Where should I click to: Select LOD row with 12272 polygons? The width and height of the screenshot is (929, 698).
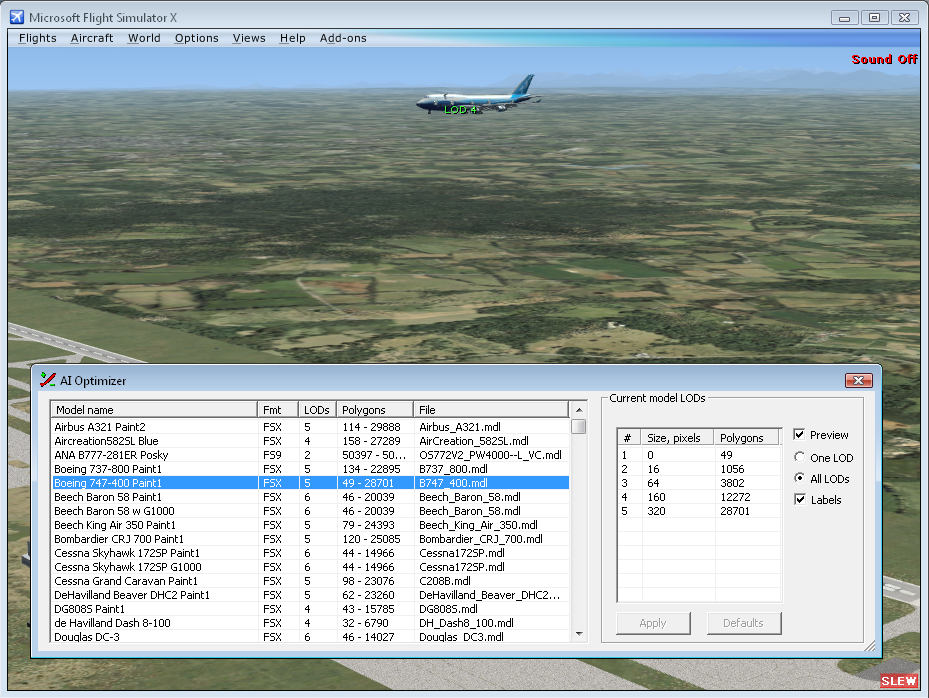pos(699,497)
